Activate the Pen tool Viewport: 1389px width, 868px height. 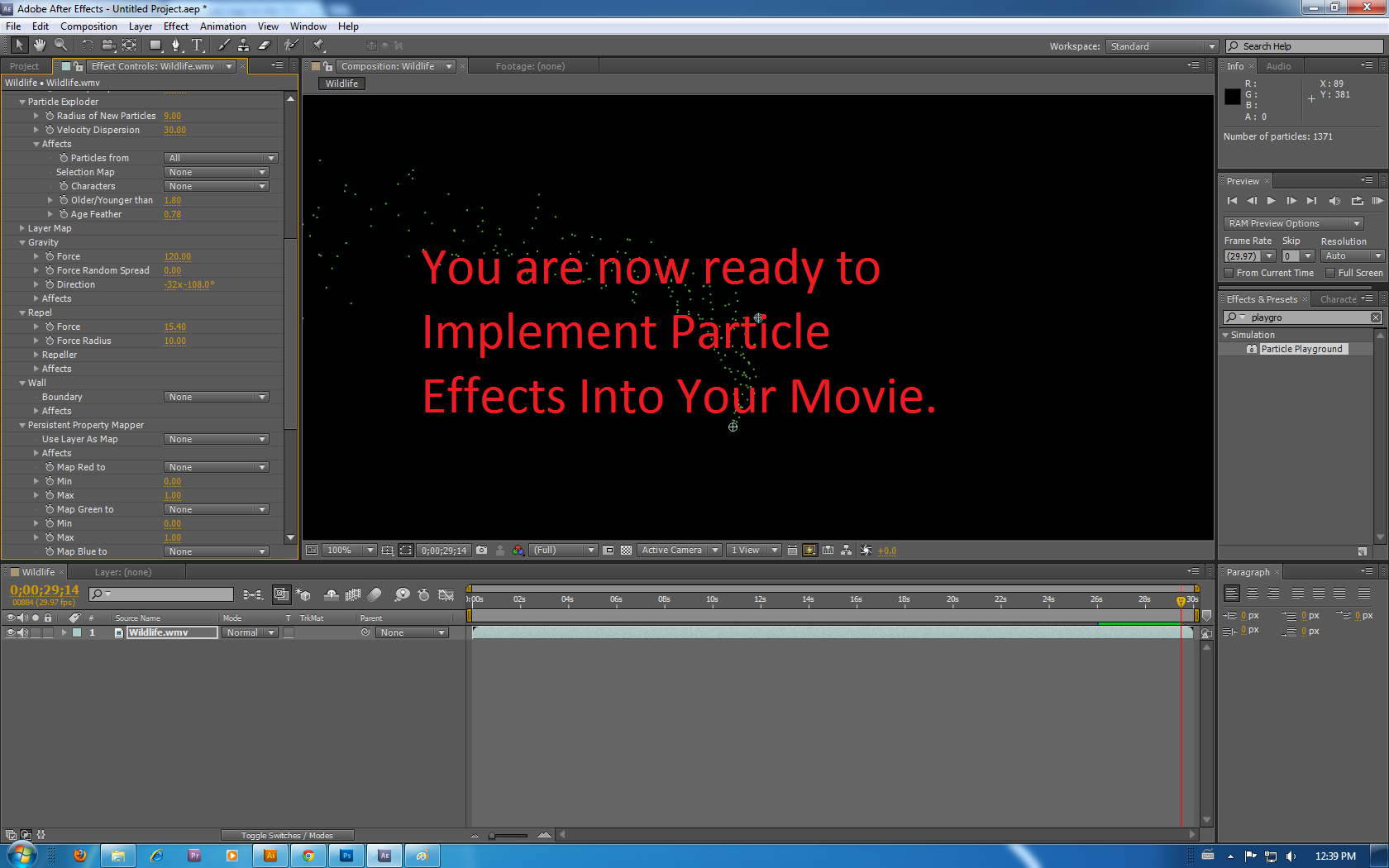176,45
